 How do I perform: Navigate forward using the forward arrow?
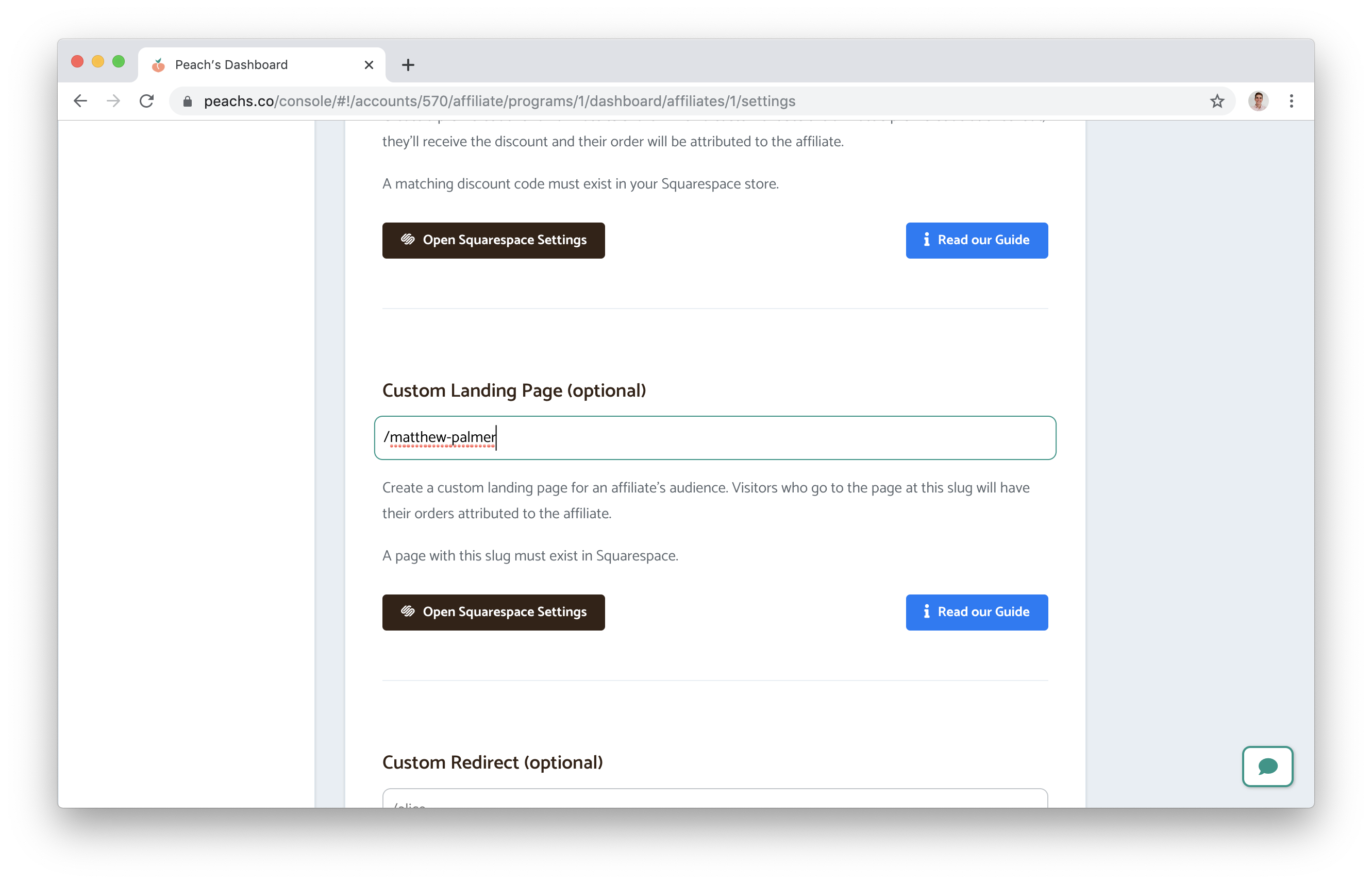[x=113, y=101]
